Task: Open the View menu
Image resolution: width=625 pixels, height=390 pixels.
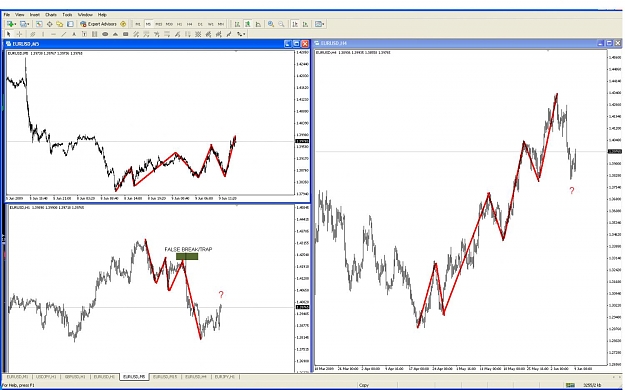Action: [x=20, y=14]
